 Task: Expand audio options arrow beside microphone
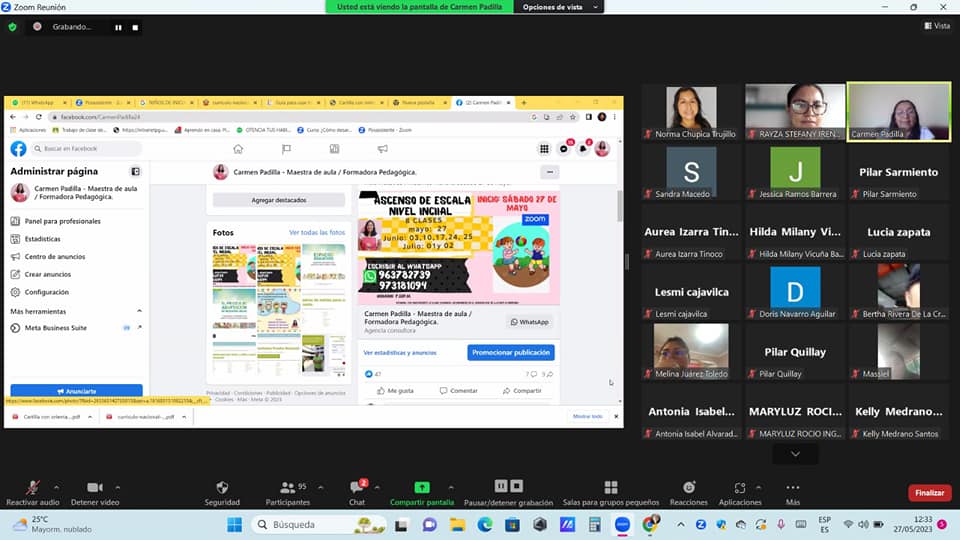coord(56,488)
